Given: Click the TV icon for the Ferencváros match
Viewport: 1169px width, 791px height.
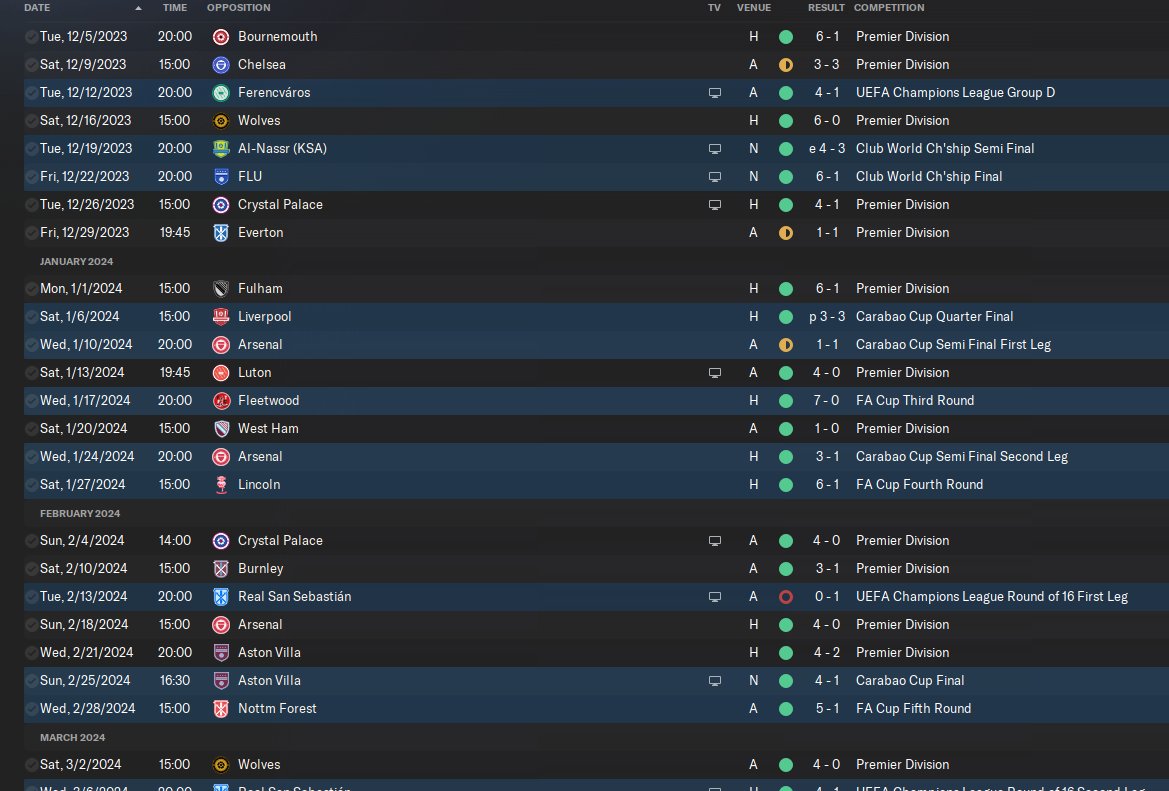Looking at the screenshot, I should pos(714,93).
